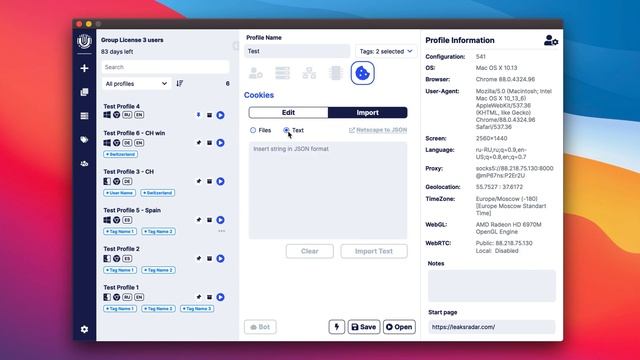Pin Test Profile 6 - CH win
Screen dimensions: 640x360
click(199, 143)
